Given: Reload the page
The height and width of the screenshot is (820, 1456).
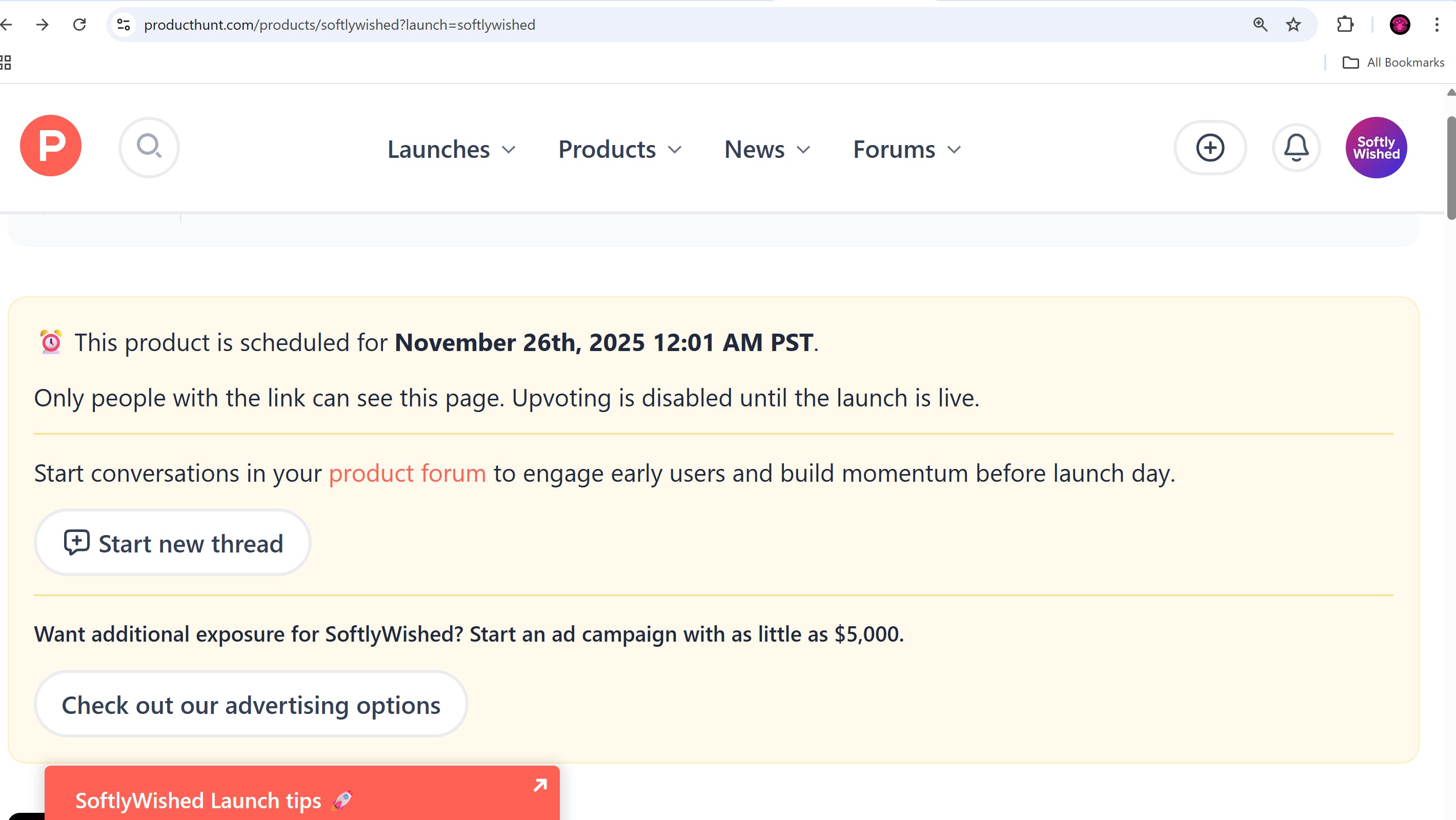Looking at the screenshot, I should pos(79,25).
